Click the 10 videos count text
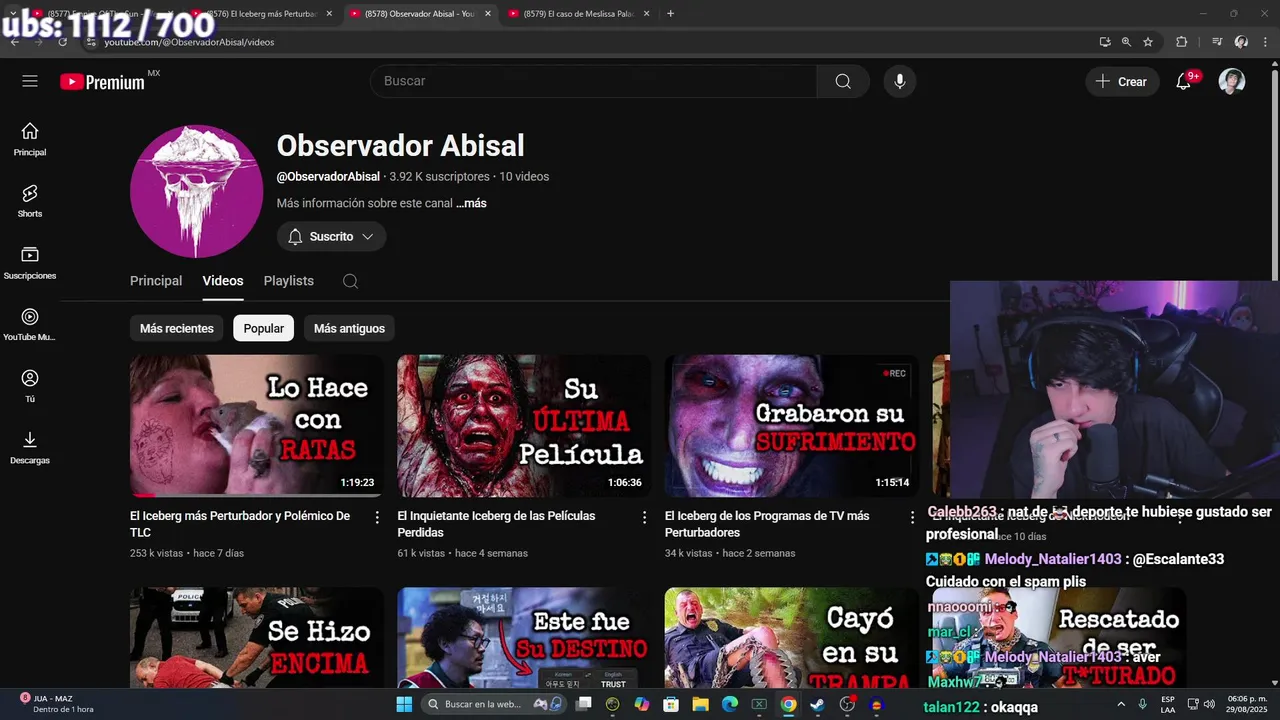The width and height of the screenshot is (1280, 720). pyautogui.click(x=524, y=177)
